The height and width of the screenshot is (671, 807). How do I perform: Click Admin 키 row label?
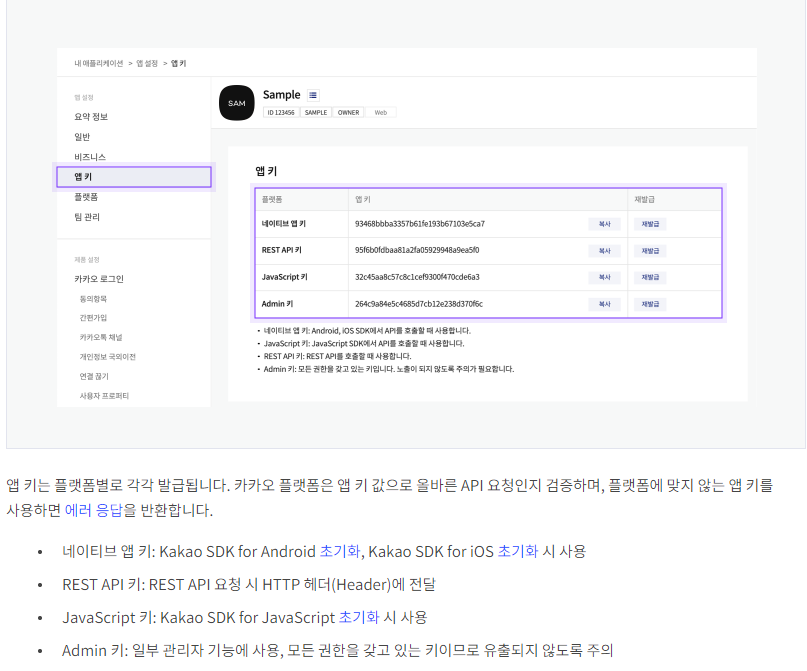pos(277,304)
